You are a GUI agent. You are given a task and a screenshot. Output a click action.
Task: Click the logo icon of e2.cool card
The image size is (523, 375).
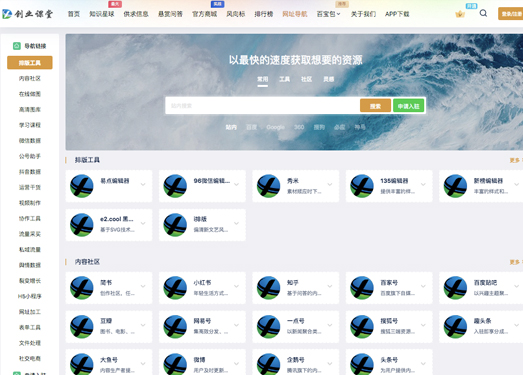(x=82, y=225)
